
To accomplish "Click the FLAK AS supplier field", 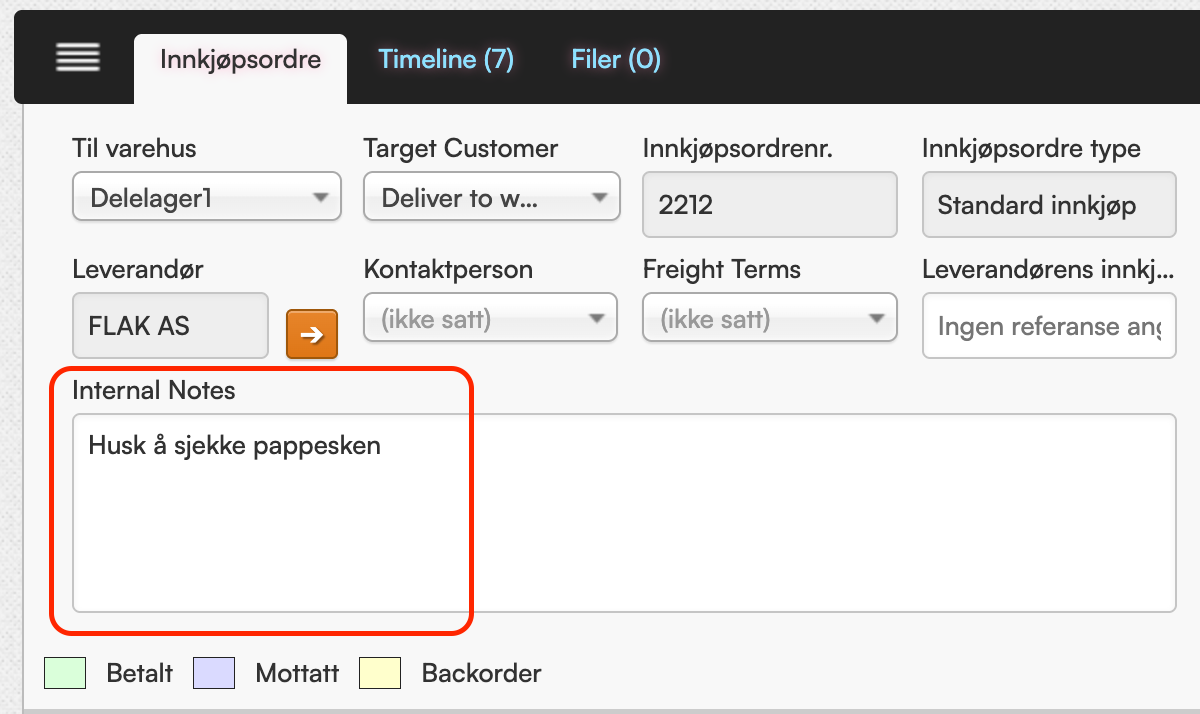I will click(170, 326).
